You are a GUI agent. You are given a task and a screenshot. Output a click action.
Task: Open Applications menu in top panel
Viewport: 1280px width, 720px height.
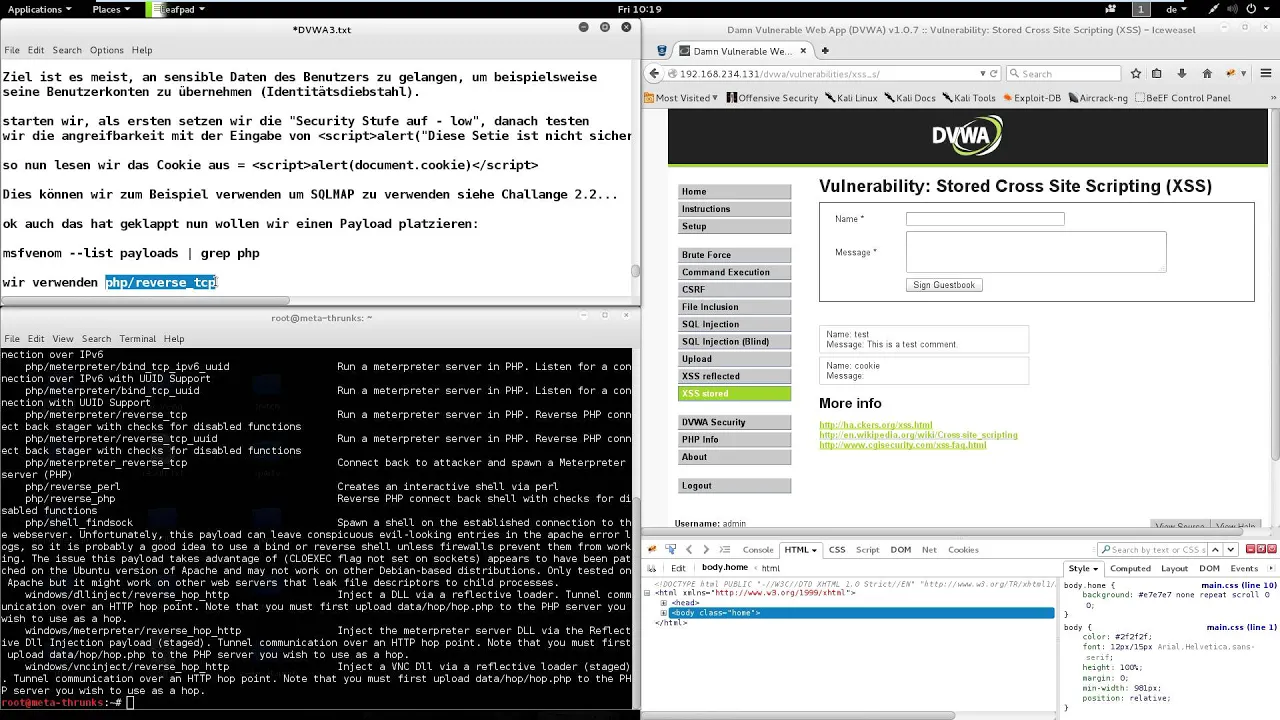pyautogui.click(x=39, y=9)
